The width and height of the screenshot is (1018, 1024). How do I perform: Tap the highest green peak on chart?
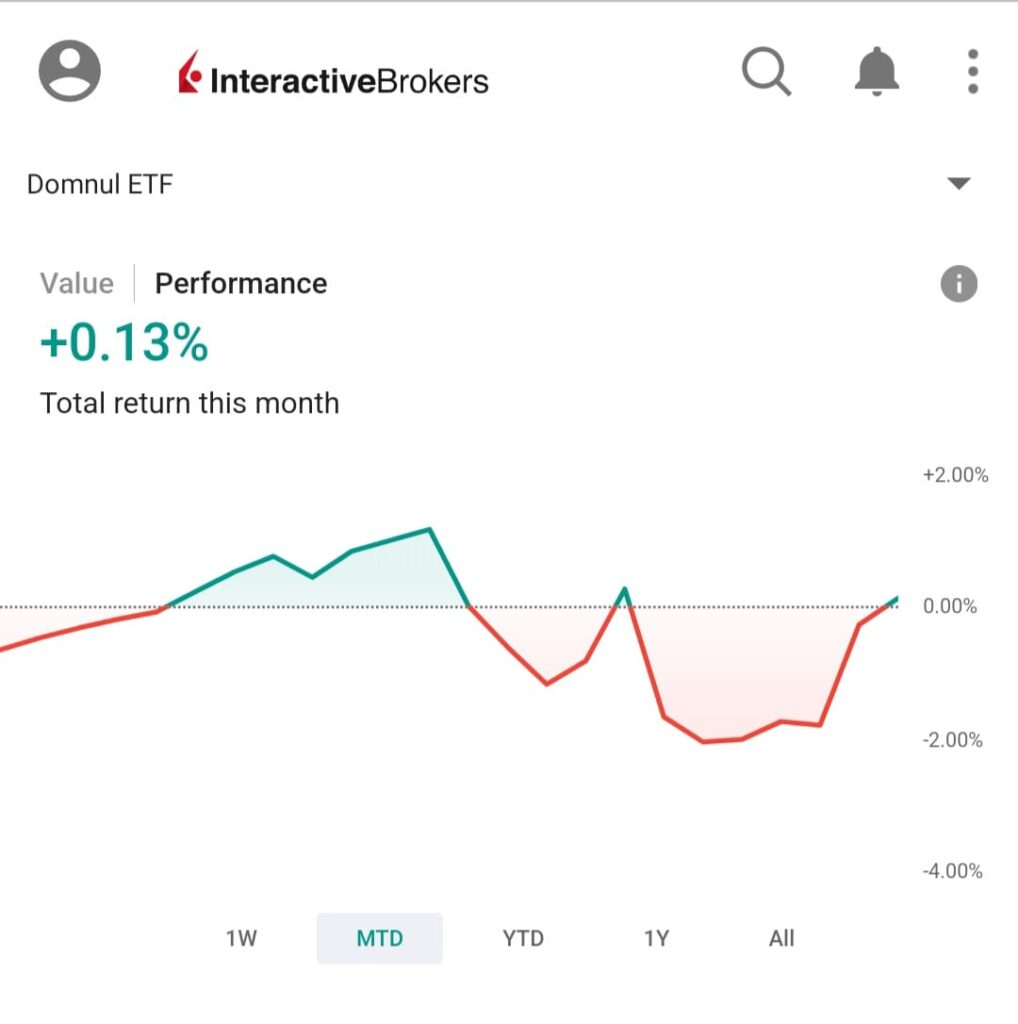pyautogui.click(x=429, y=529)
